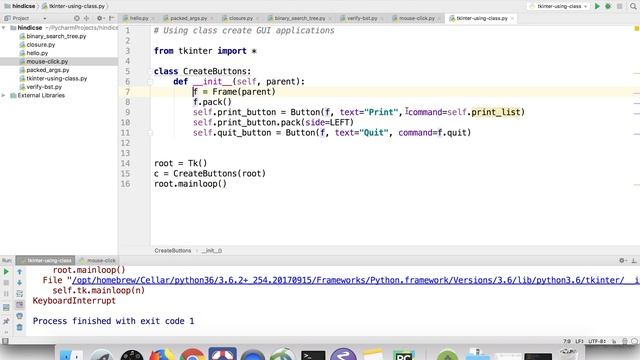Image resolution: width=640 pixels, height=360 pixels.
Task: Change the UTF-8 file encoding in status bar
Action: coord(597,341)
